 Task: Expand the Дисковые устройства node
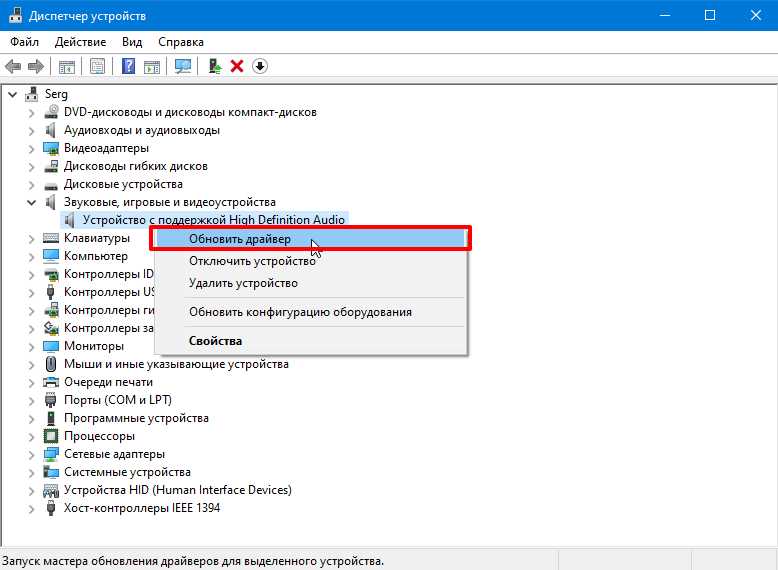point(31,185)
